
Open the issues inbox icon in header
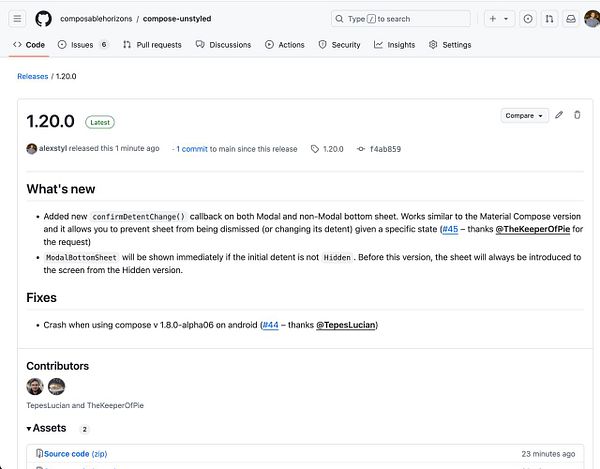[528, 19]
